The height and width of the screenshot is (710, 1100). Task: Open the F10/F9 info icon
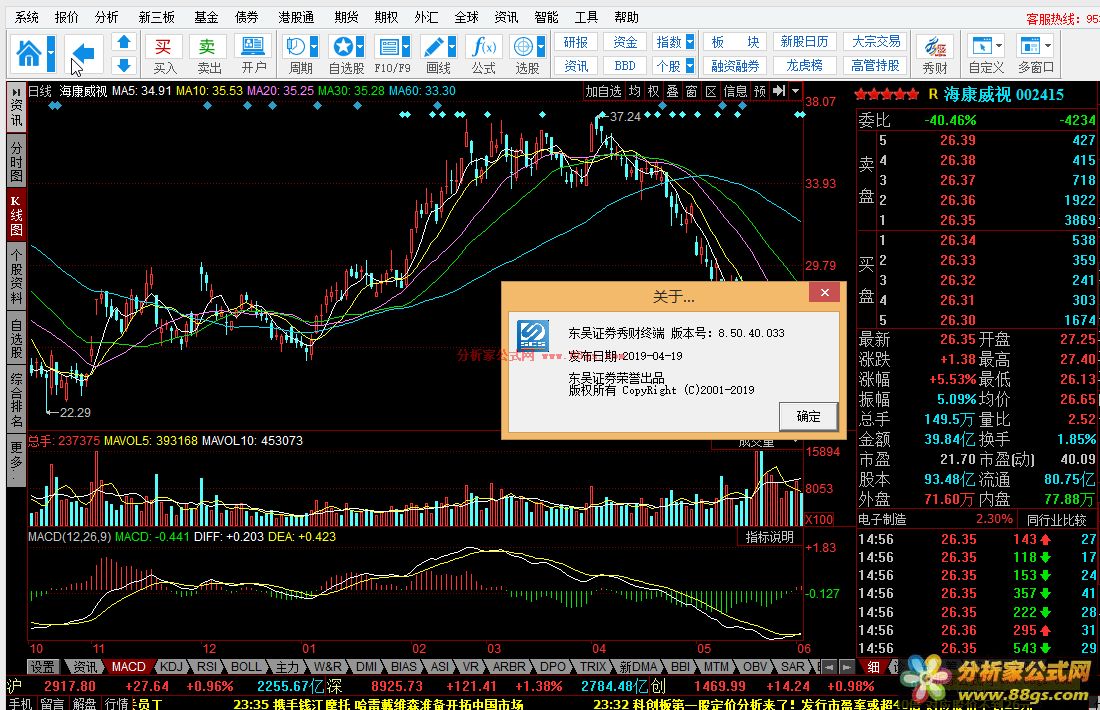tap(388, 47)
